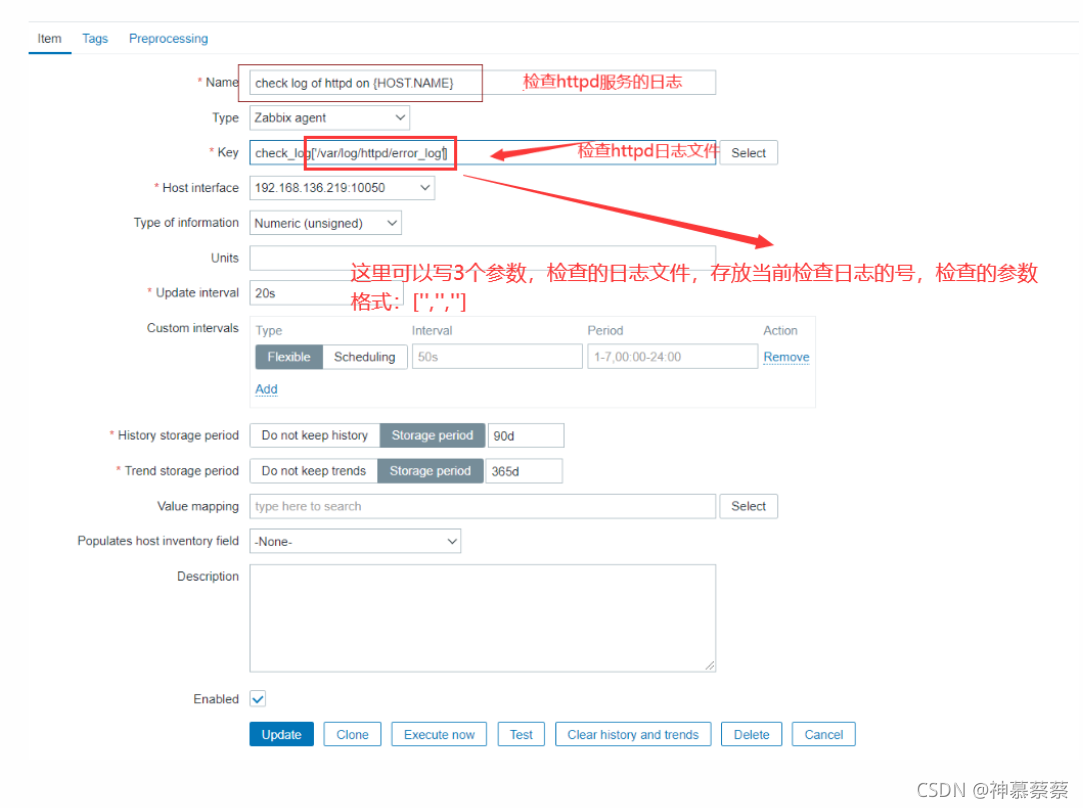Click the Delete button
The height and width of the screenshot is (808, 1083).
(751, 735)
